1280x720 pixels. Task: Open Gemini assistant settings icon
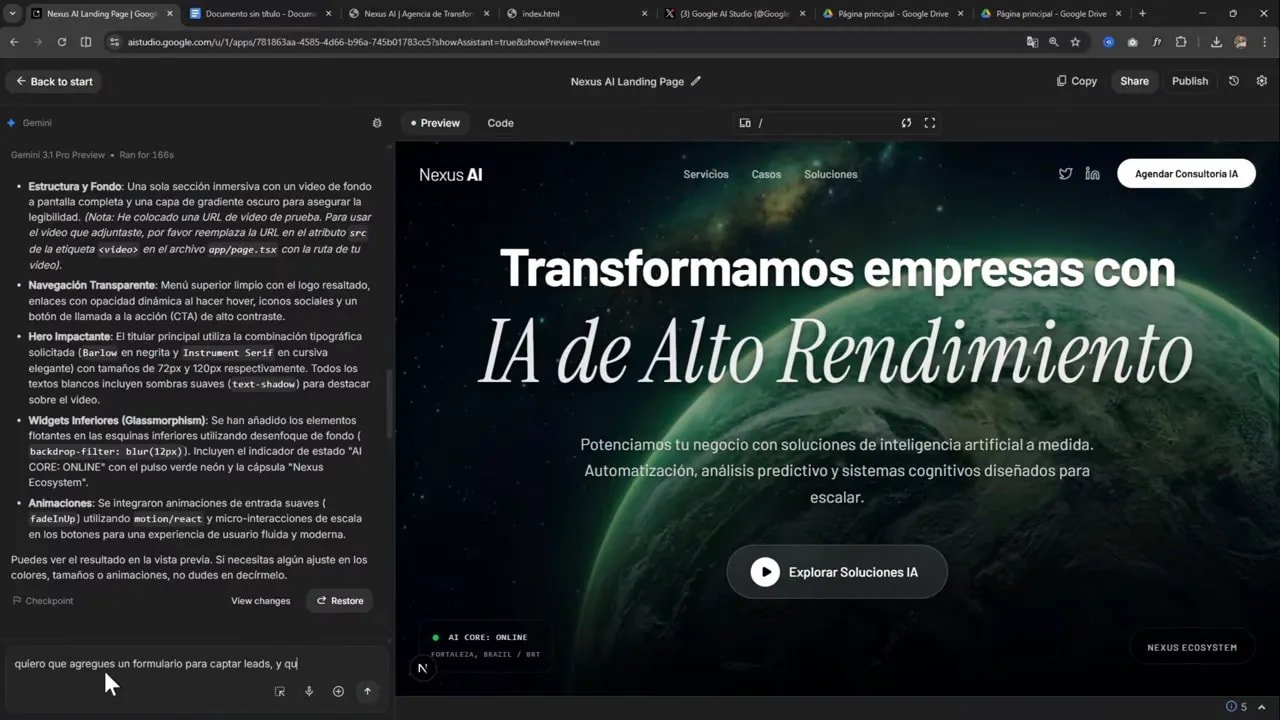coord(377,123)
